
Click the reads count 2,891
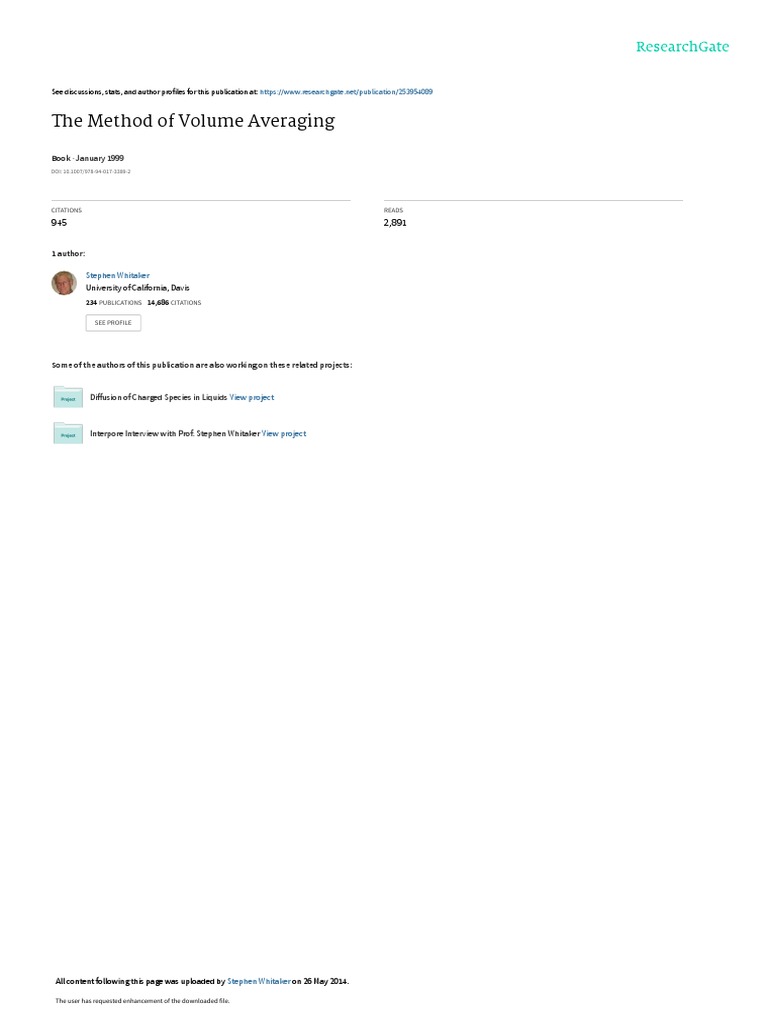pos(395,223)
